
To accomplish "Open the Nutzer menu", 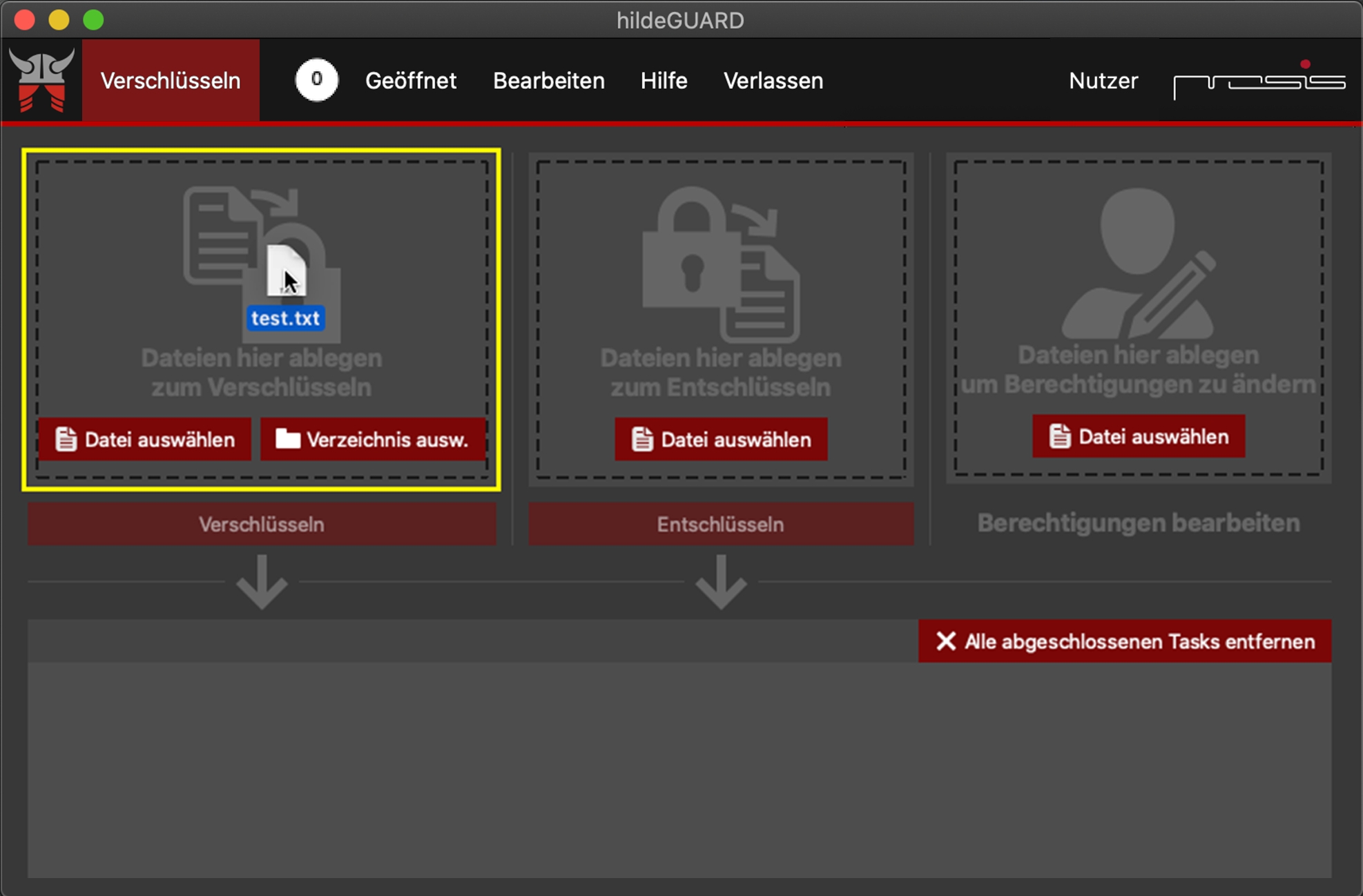I will click(1103, 80).
